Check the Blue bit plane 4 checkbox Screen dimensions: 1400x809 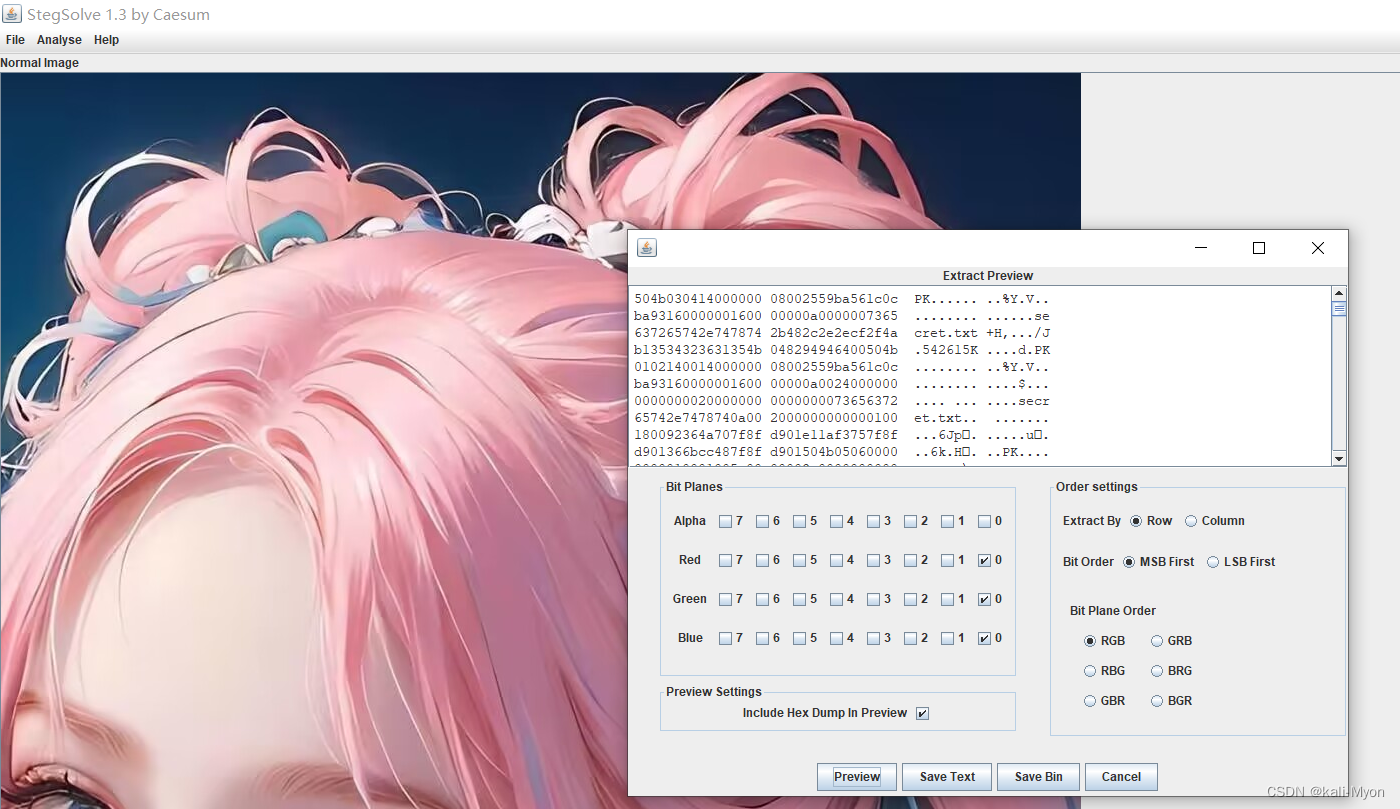click(x=836, y=638)
